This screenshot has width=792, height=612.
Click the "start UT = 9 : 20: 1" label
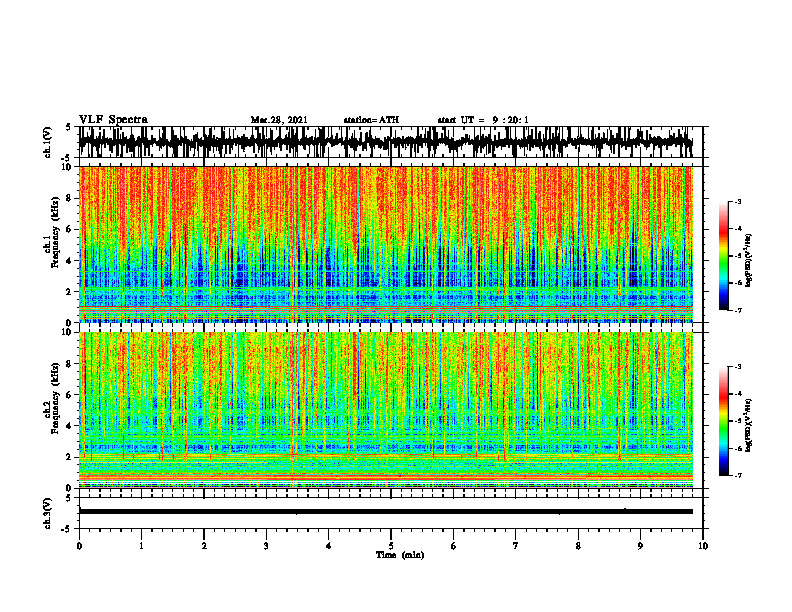coord(483,120)
